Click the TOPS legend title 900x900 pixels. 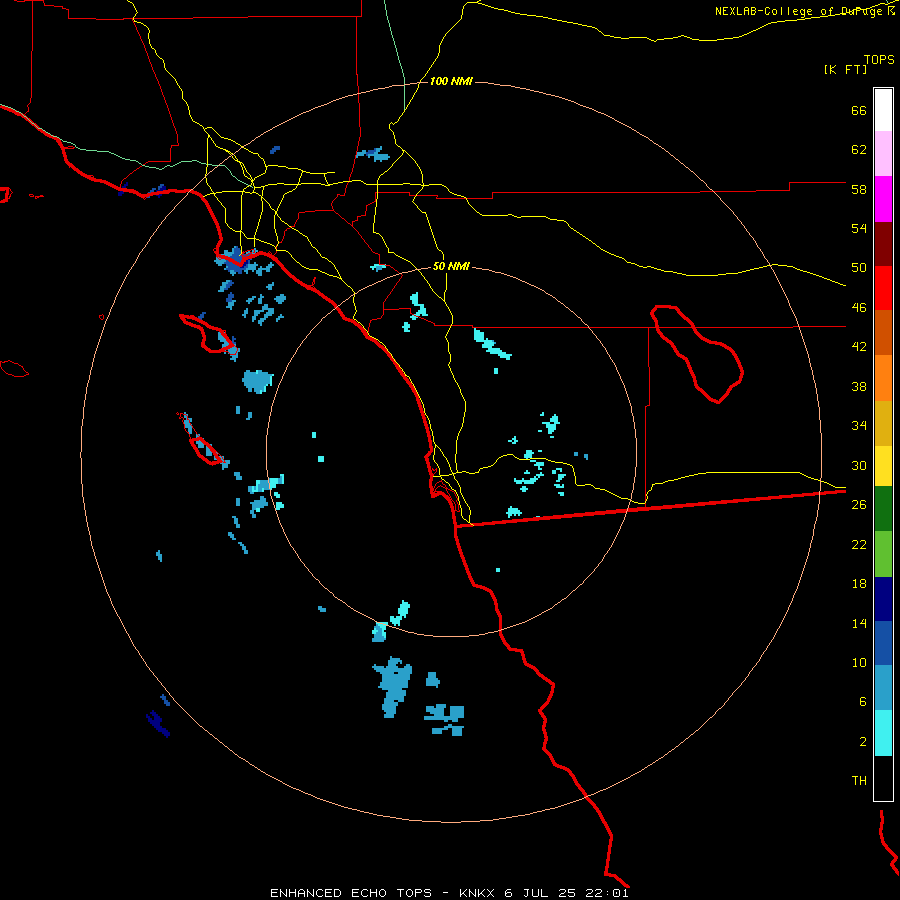(x=879, y=59)
